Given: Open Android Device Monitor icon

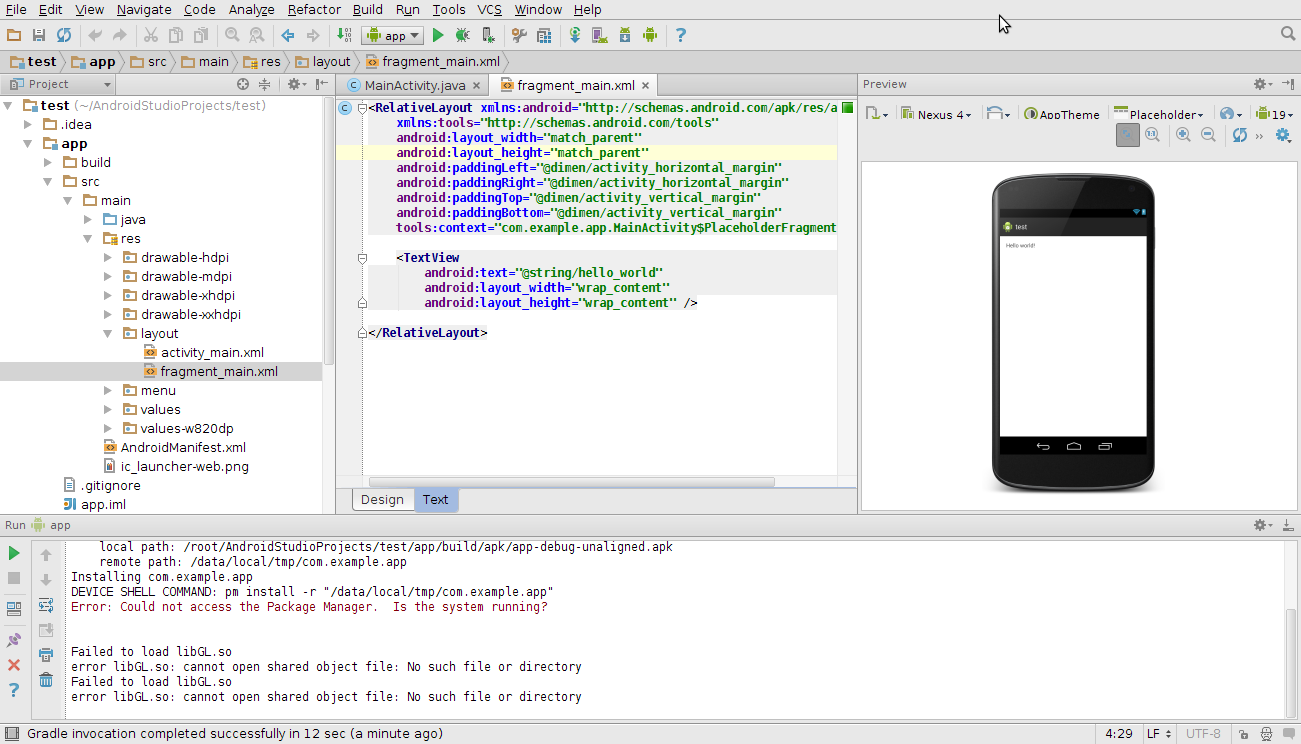Looking at the screenshot, I should tap(650, 35).
